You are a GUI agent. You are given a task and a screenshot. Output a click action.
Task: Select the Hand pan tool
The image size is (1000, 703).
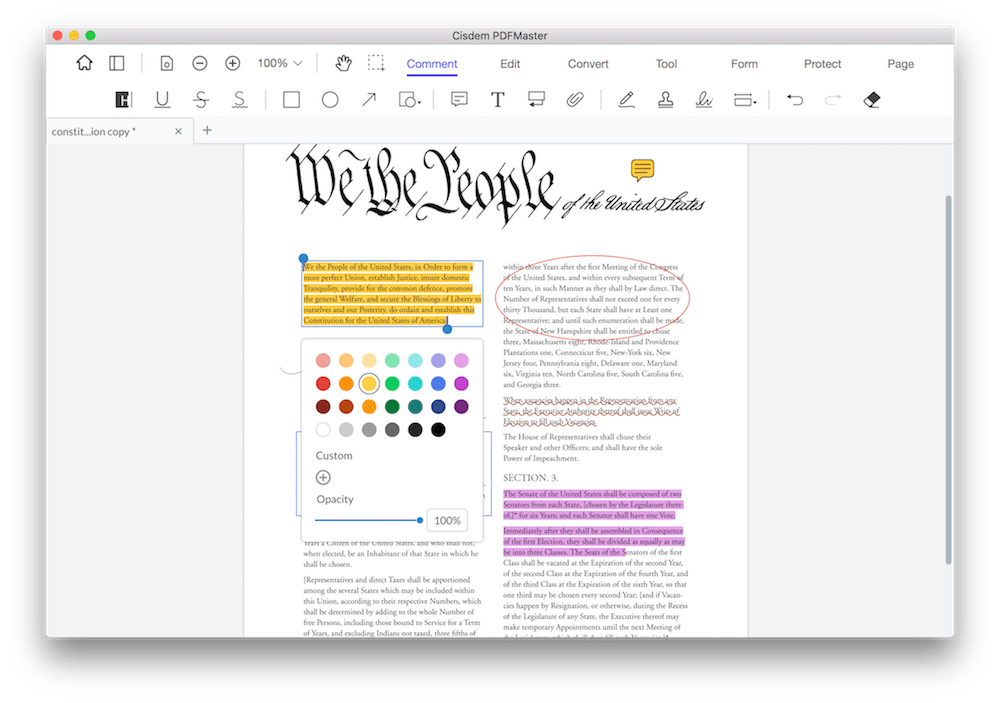click(x=344, y=63)
